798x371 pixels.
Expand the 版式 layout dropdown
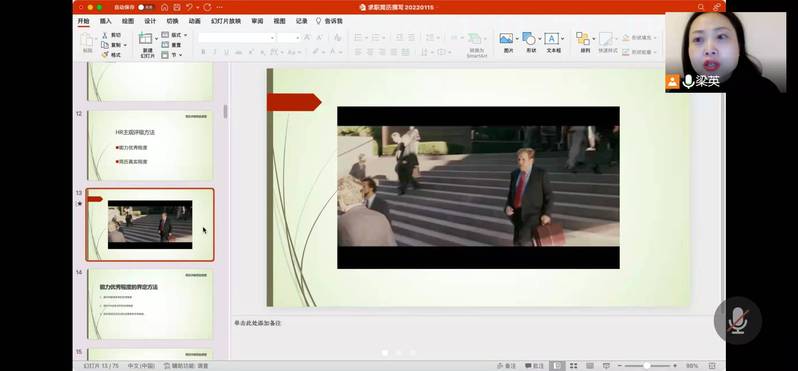tap(185, 35)
